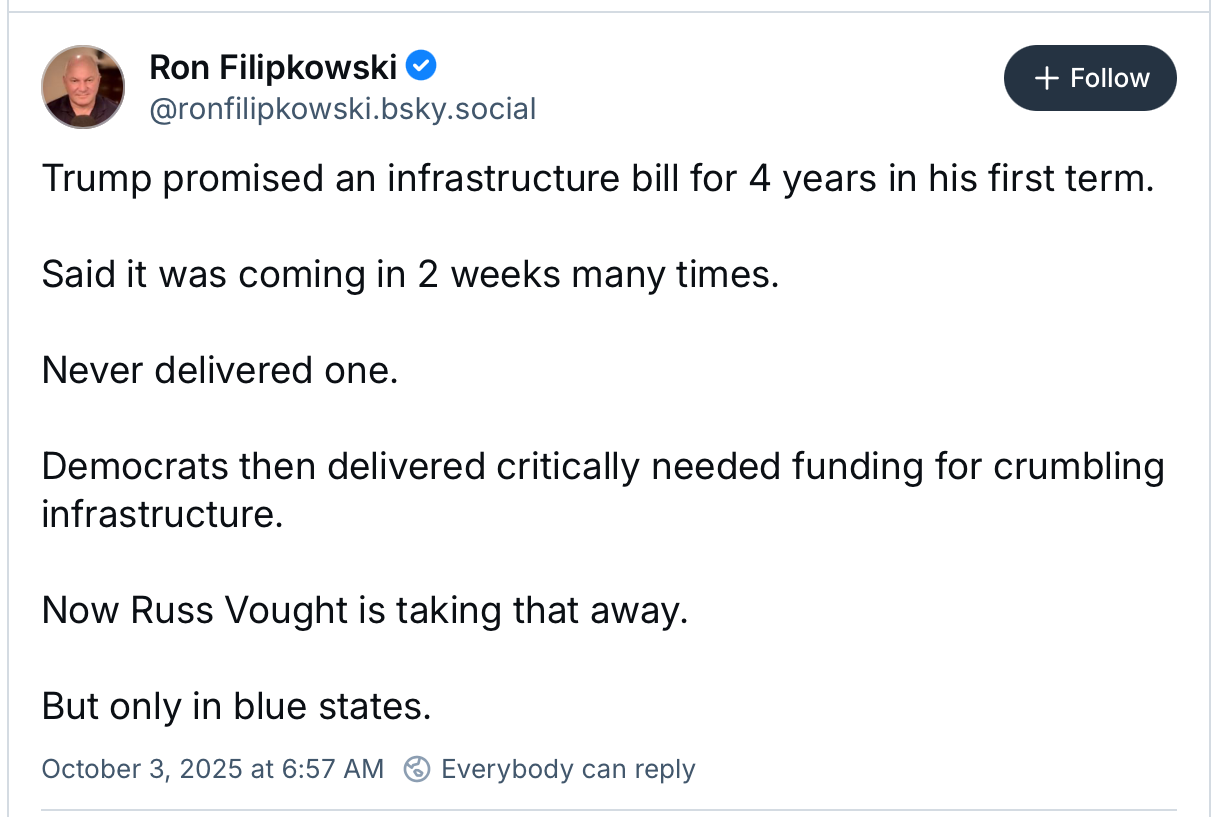Click the "Never delivered one." line
Screen dimensions: 1218x817
coord(220,370)
